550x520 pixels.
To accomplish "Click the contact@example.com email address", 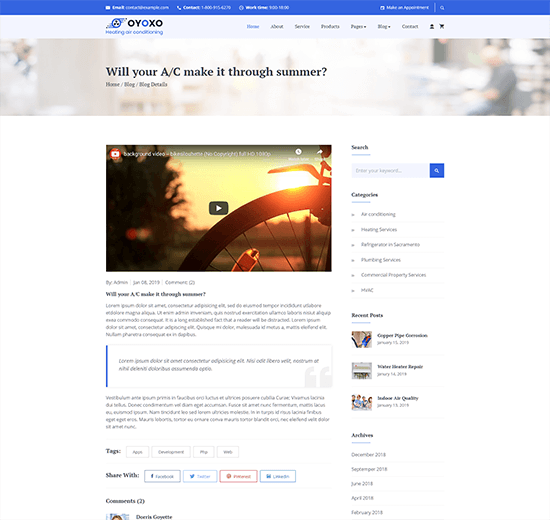I will (147, 8).
